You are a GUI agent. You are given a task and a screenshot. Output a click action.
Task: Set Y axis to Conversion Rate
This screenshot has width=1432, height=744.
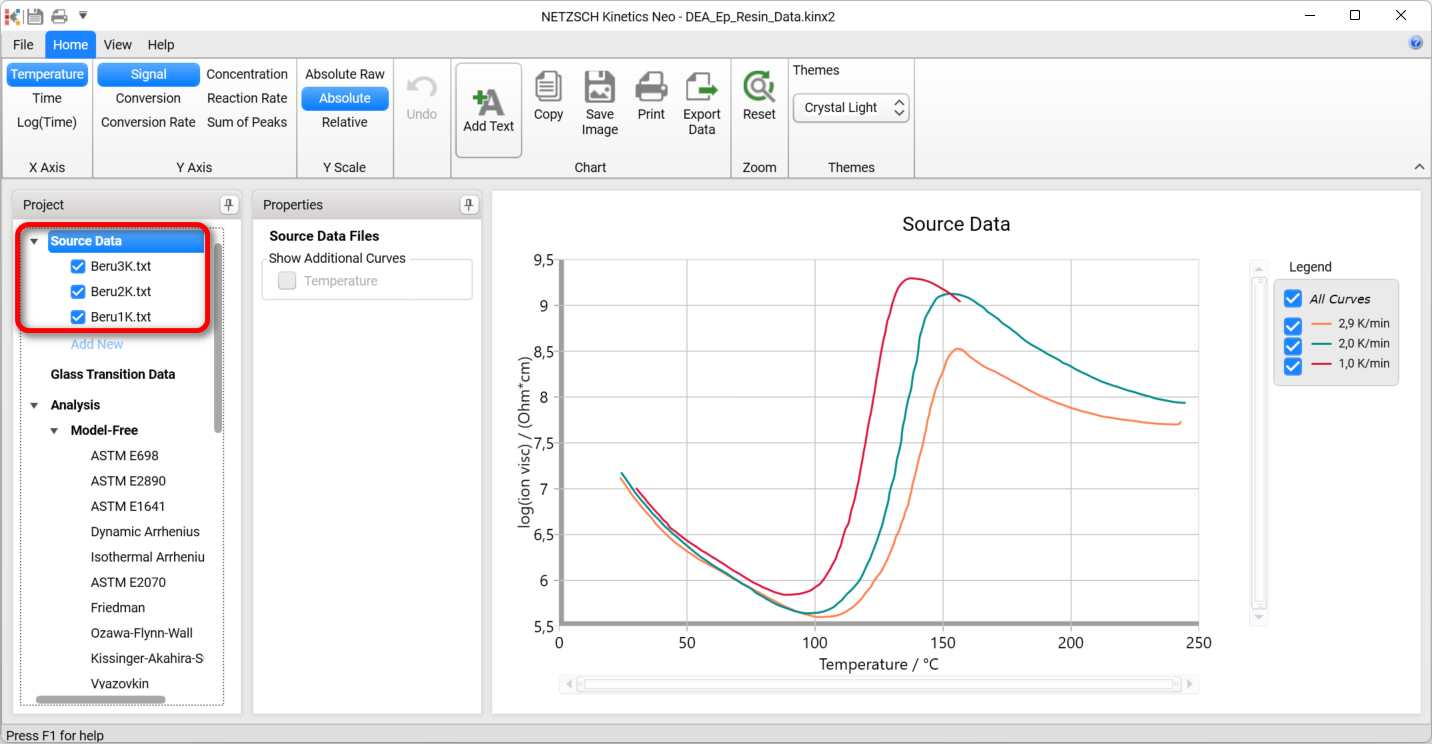148,122
